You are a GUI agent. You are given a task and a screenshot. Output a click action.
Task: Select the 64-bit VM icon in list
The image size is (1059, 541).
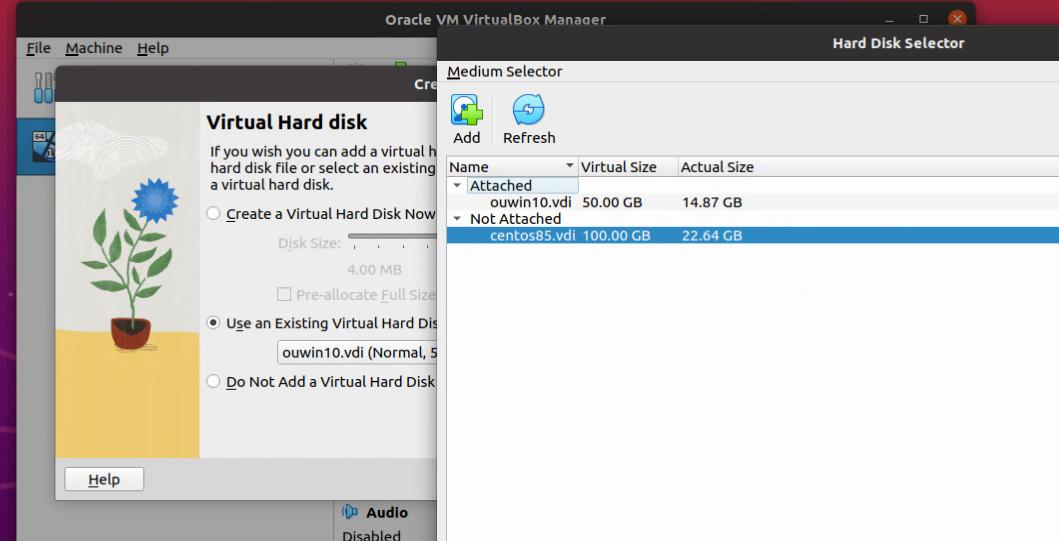pos(41,146)
